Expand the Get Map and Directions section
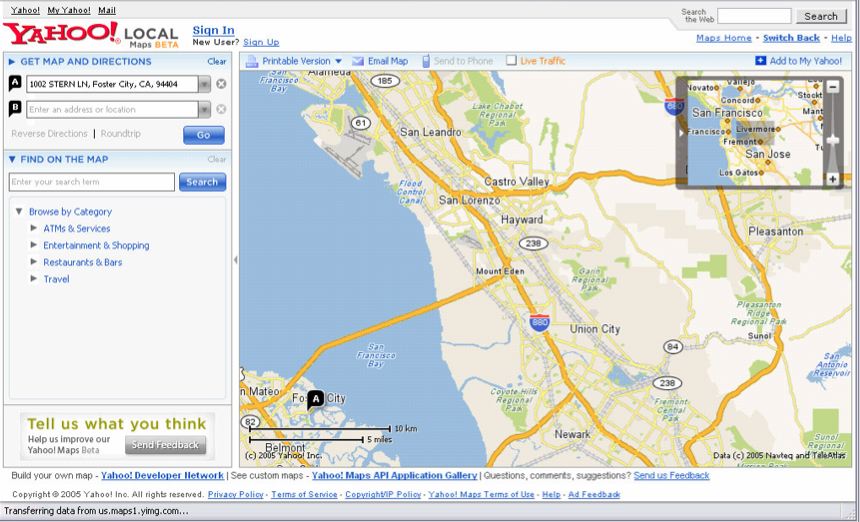 coord(12,62)
